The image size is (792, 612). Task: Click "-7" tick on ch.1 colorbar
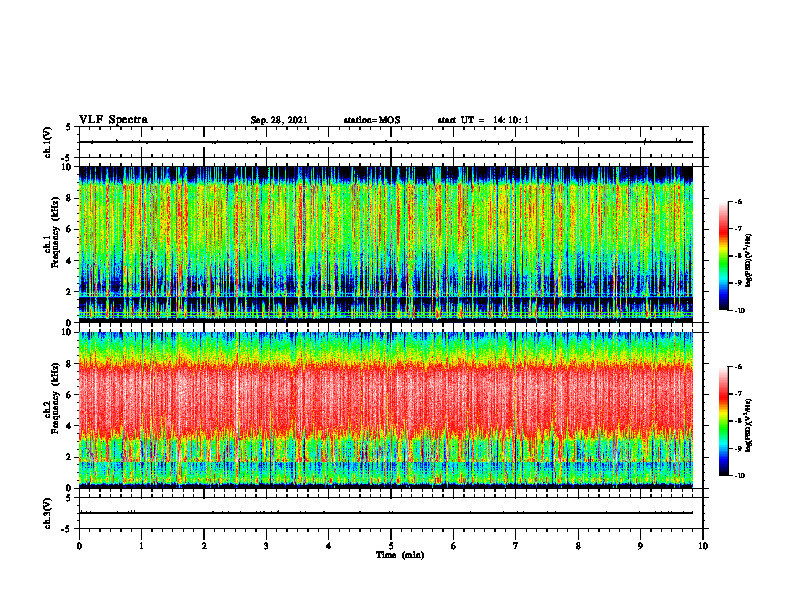tap(738, 229)
